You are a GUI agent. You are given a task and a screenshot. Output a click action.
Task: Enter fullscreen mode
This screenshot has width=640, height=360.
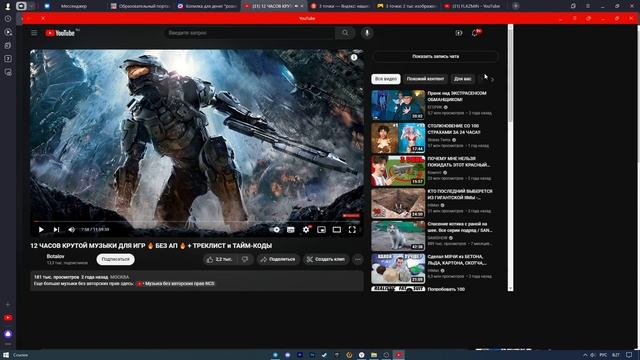352,230
